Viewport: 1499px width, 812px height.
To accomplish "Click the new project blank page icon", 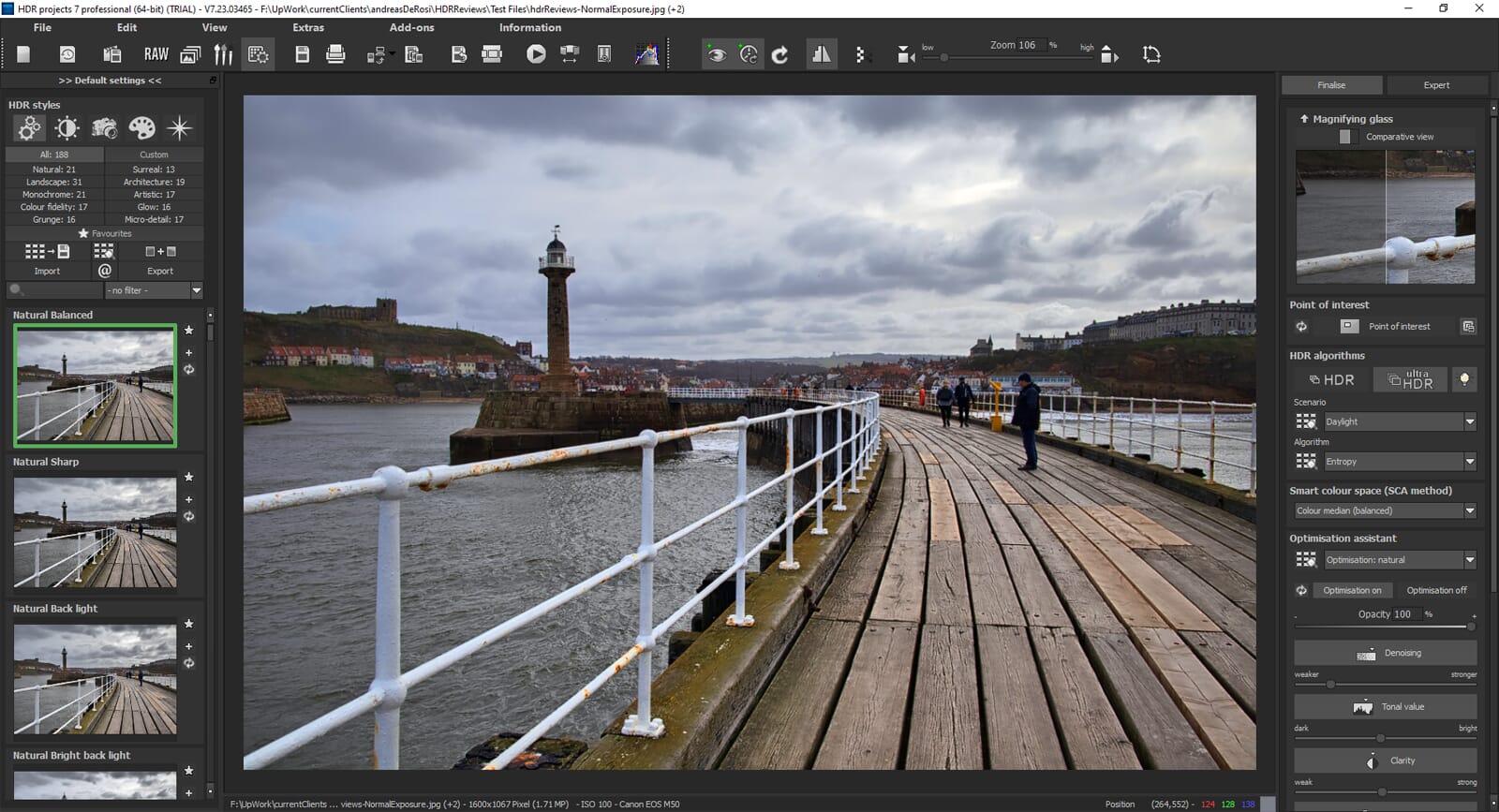I will pyautogui.click(x=23, y=54).
